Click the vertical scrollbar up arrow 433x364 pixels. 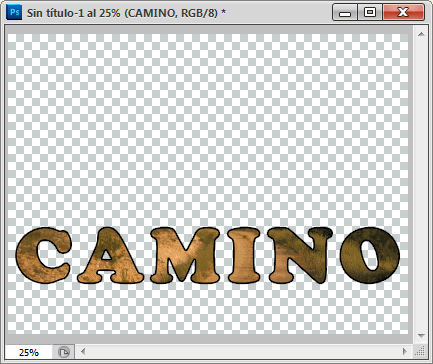click(x=421, y=34)
